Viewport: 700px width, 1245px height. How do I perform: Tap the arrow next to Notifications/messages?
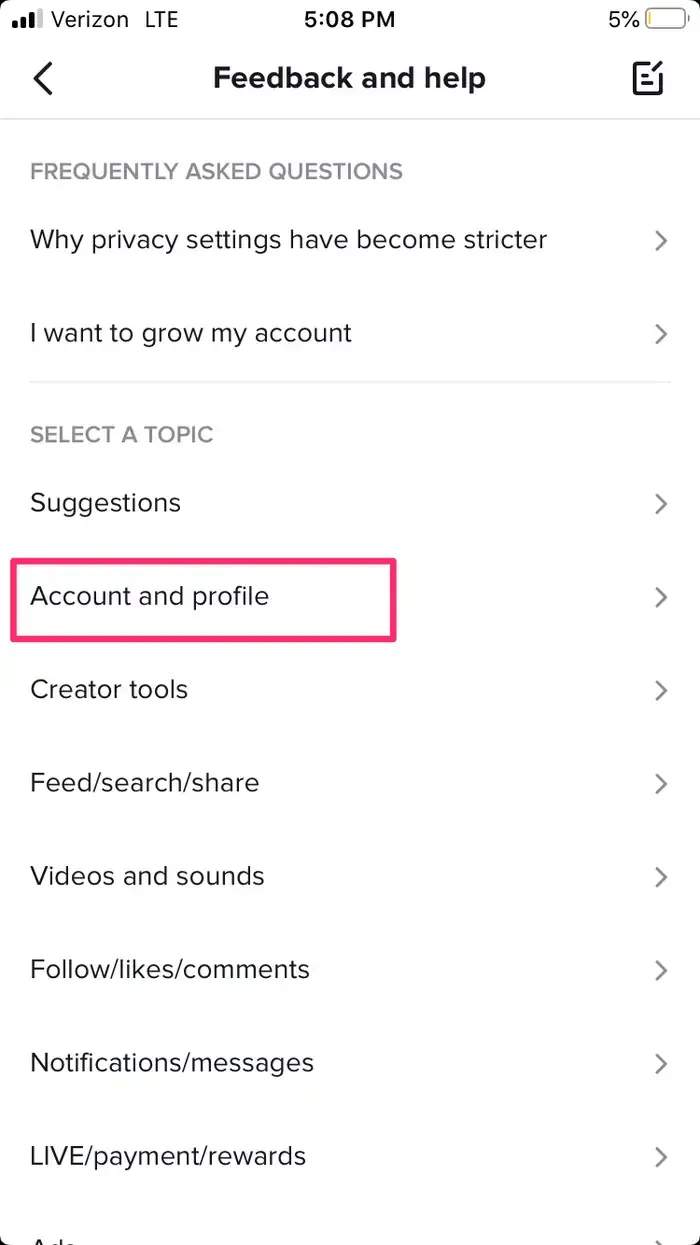660,1064
